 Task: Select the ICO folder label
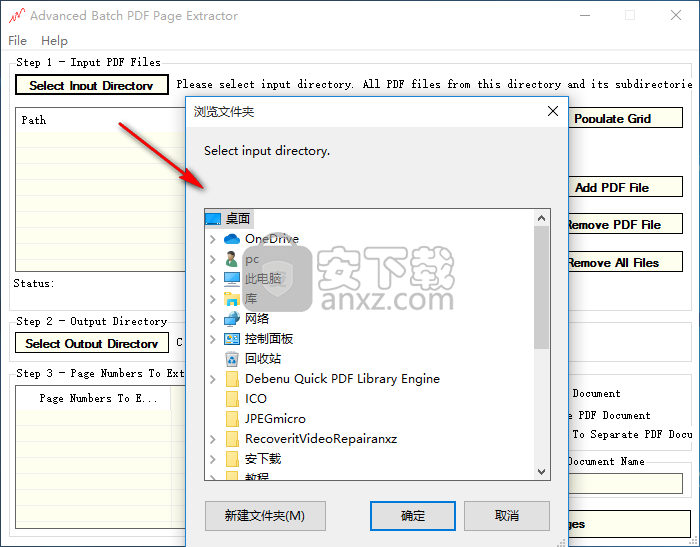256,399
